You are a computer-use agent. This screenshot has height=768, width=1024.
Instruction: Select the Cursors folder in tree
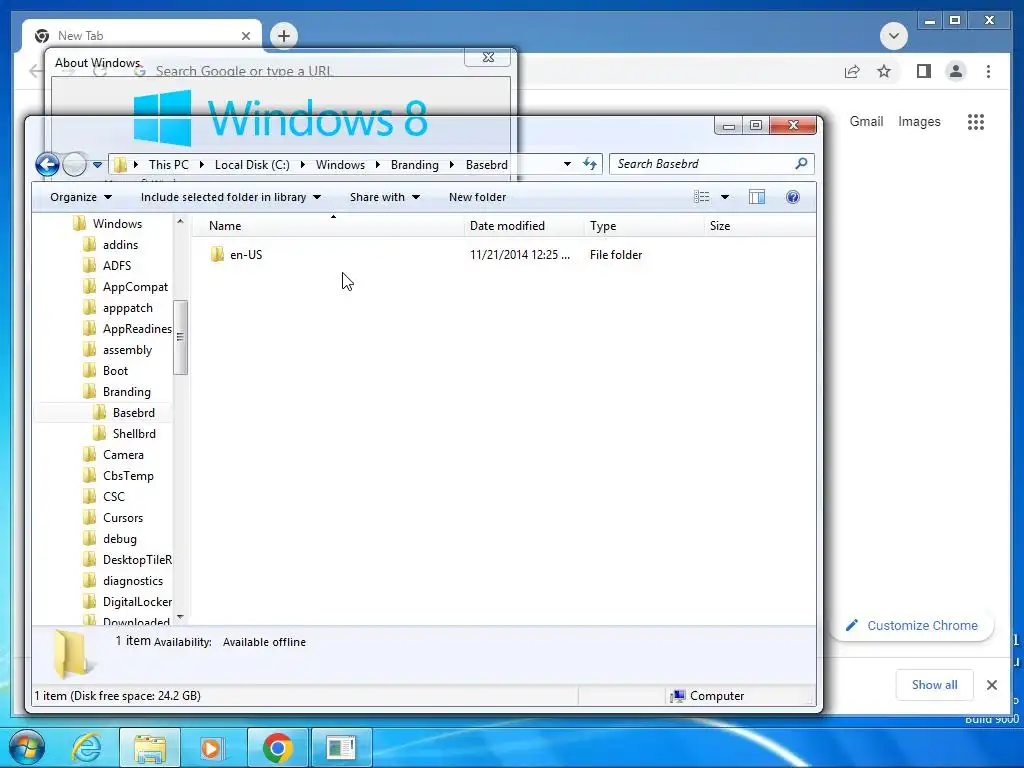123,518
